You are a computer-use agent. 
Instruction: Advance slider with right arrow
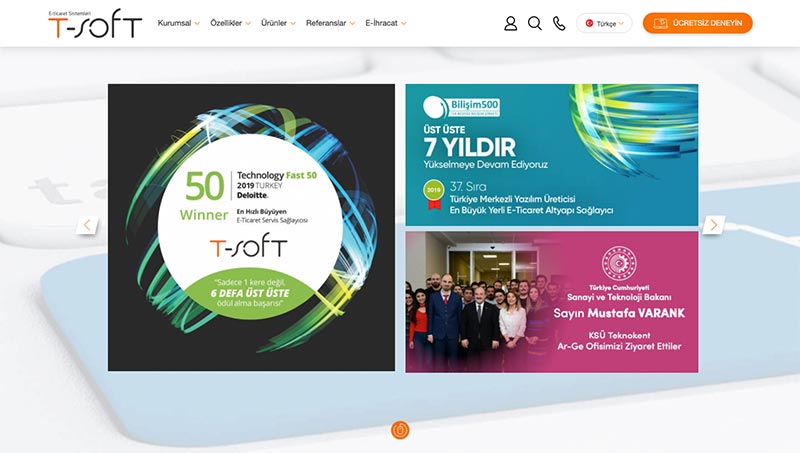(713, 224)
